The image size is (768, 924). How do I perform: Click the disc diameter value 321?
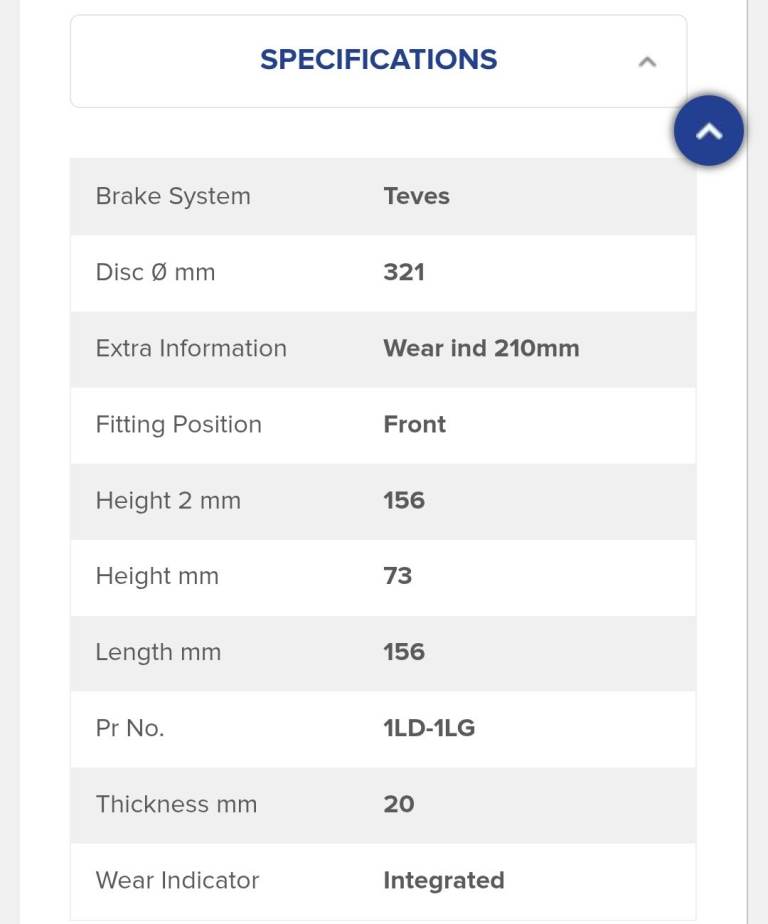pyautogui.click(x=404, y=272)
